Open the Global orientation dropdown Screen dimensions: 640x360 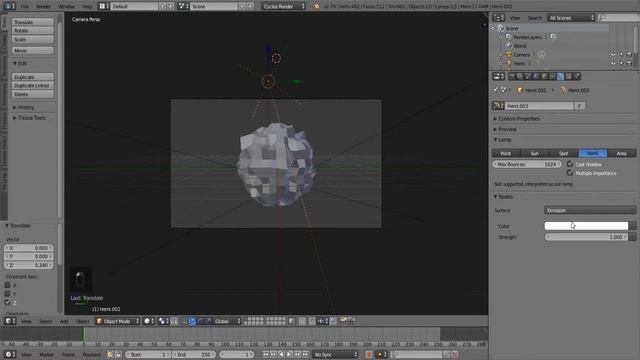(227, 321)
